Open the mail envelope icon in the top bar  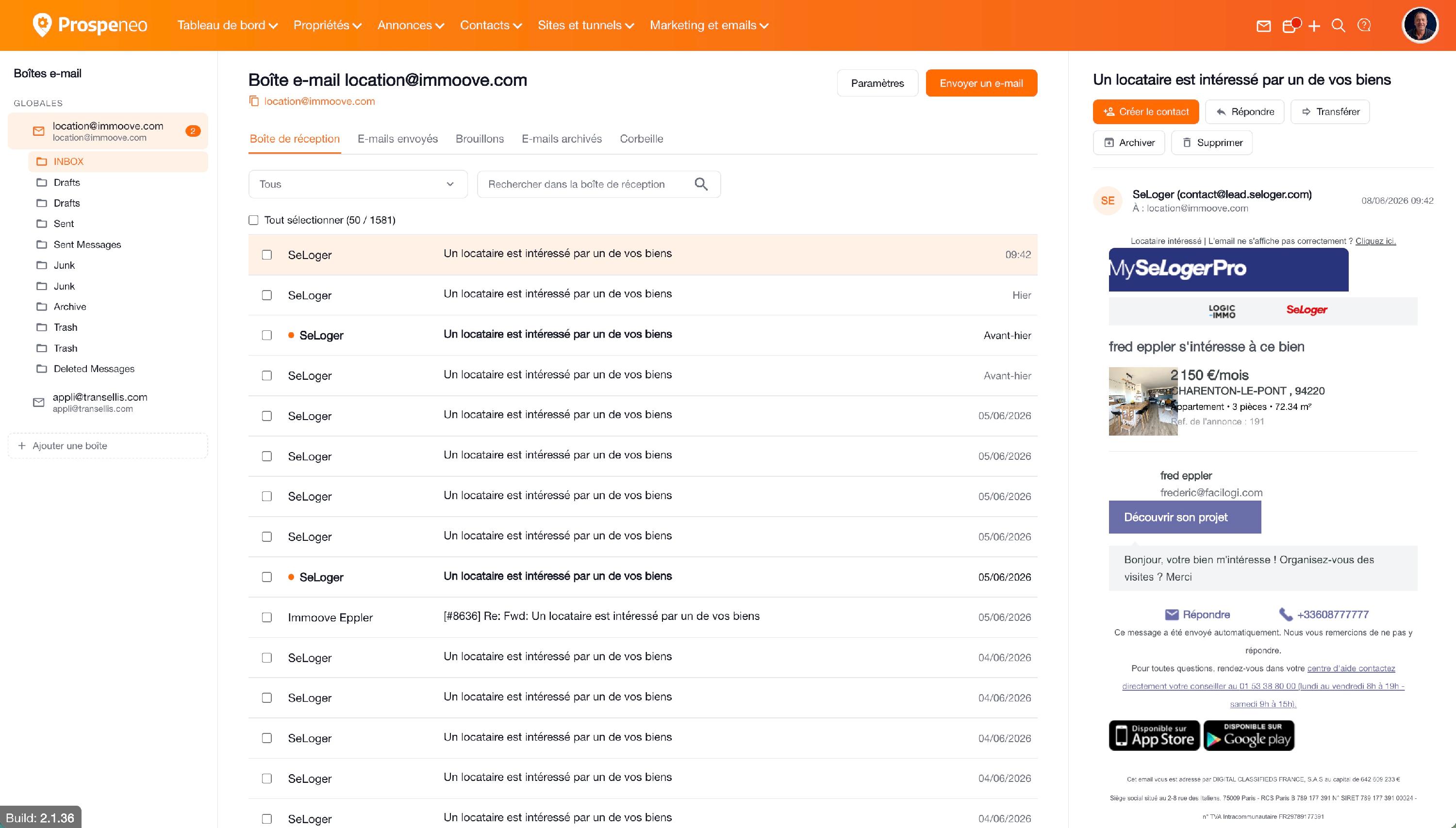[1264, 26]
